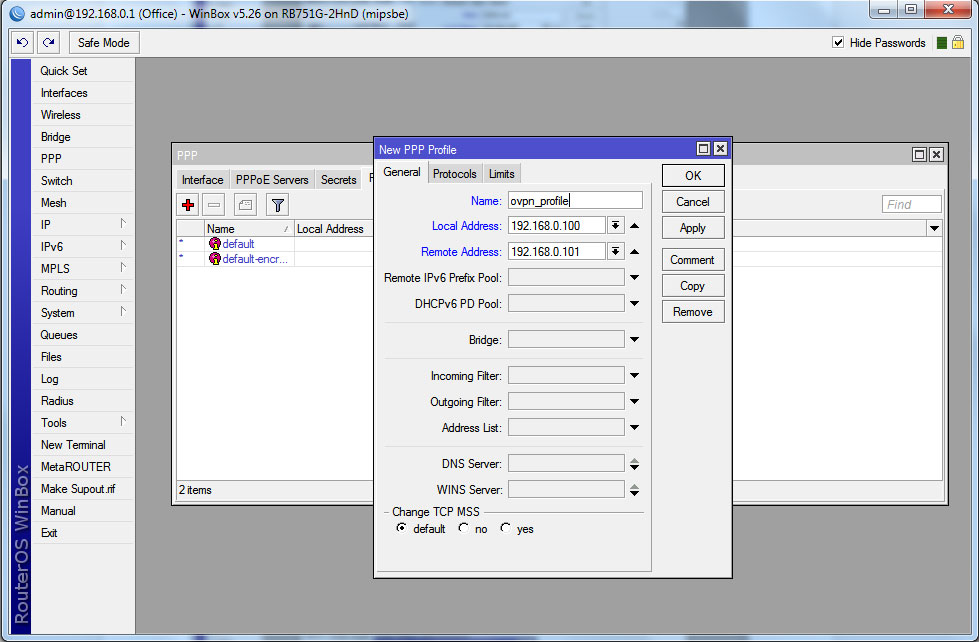The width and height of the screenshot is (979, 642).
Task: Click the up arrow beside Local Address
Action: tap(634, 226)
